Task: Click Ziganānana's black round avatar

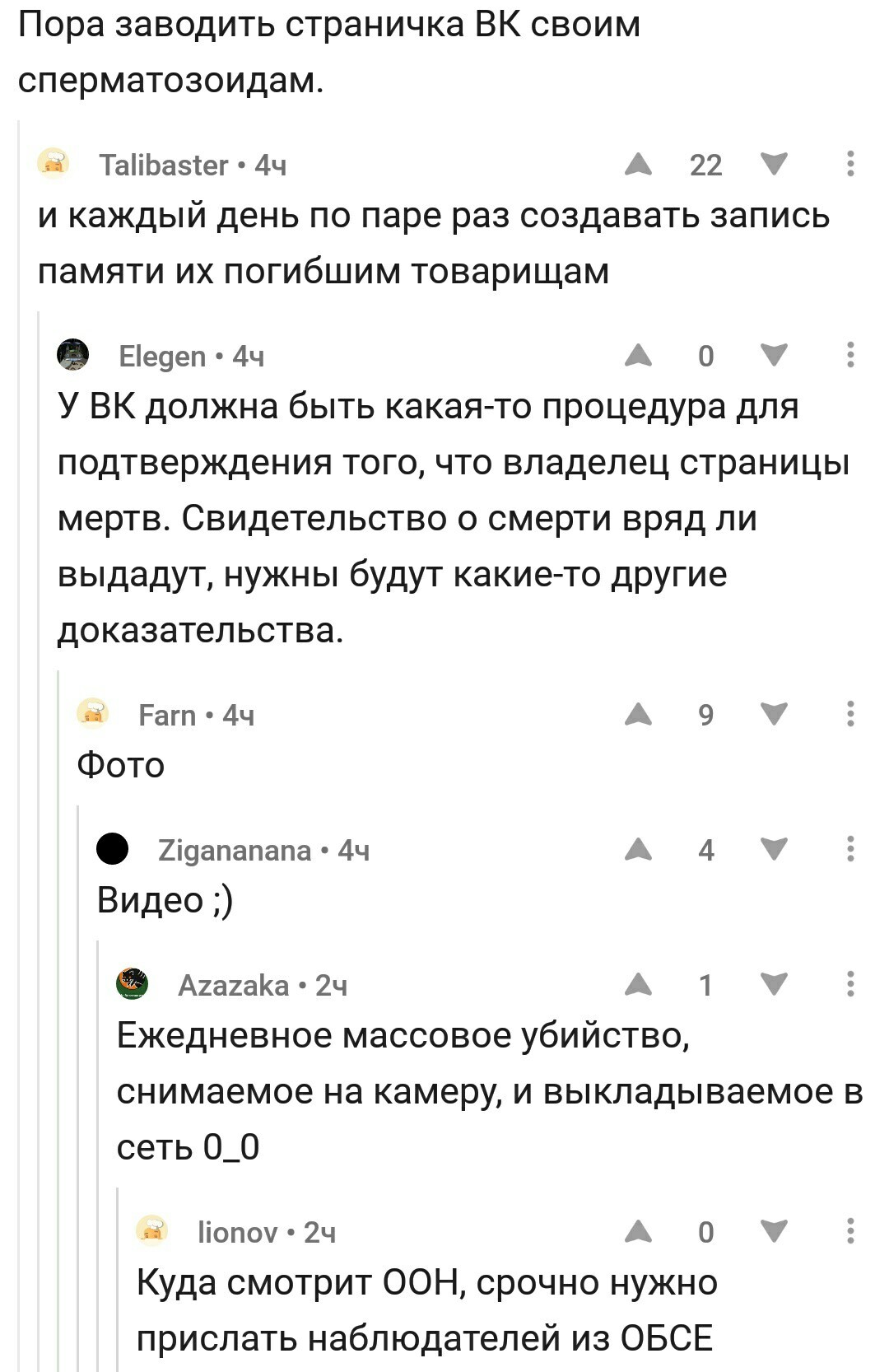Action: click(x=112, y=849)
